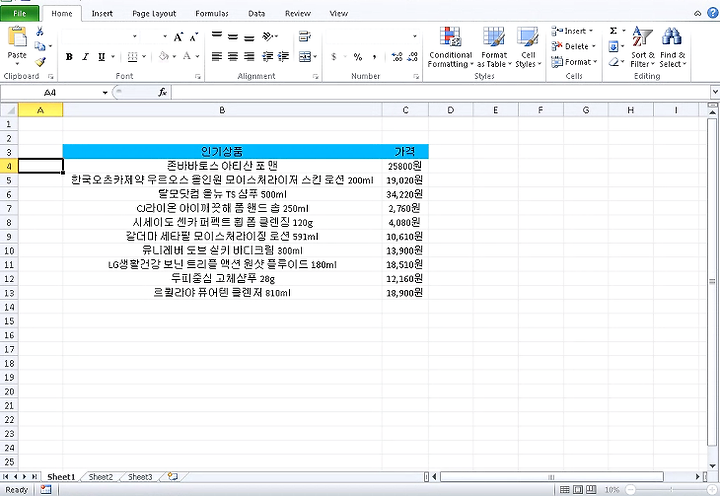Click the zoom slider in status bar

(x=671, y=490)
